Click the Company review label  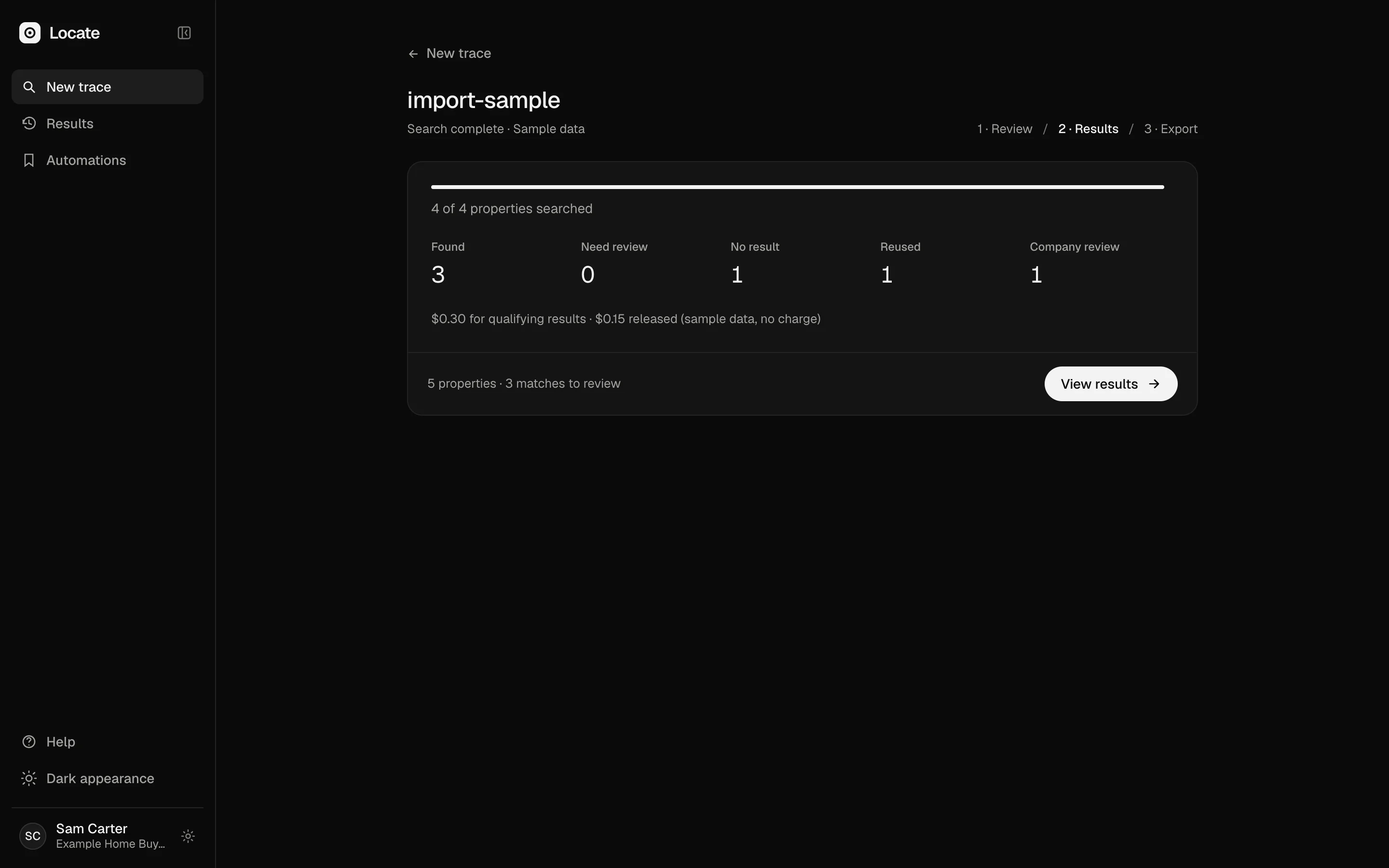click(1074, 247)
